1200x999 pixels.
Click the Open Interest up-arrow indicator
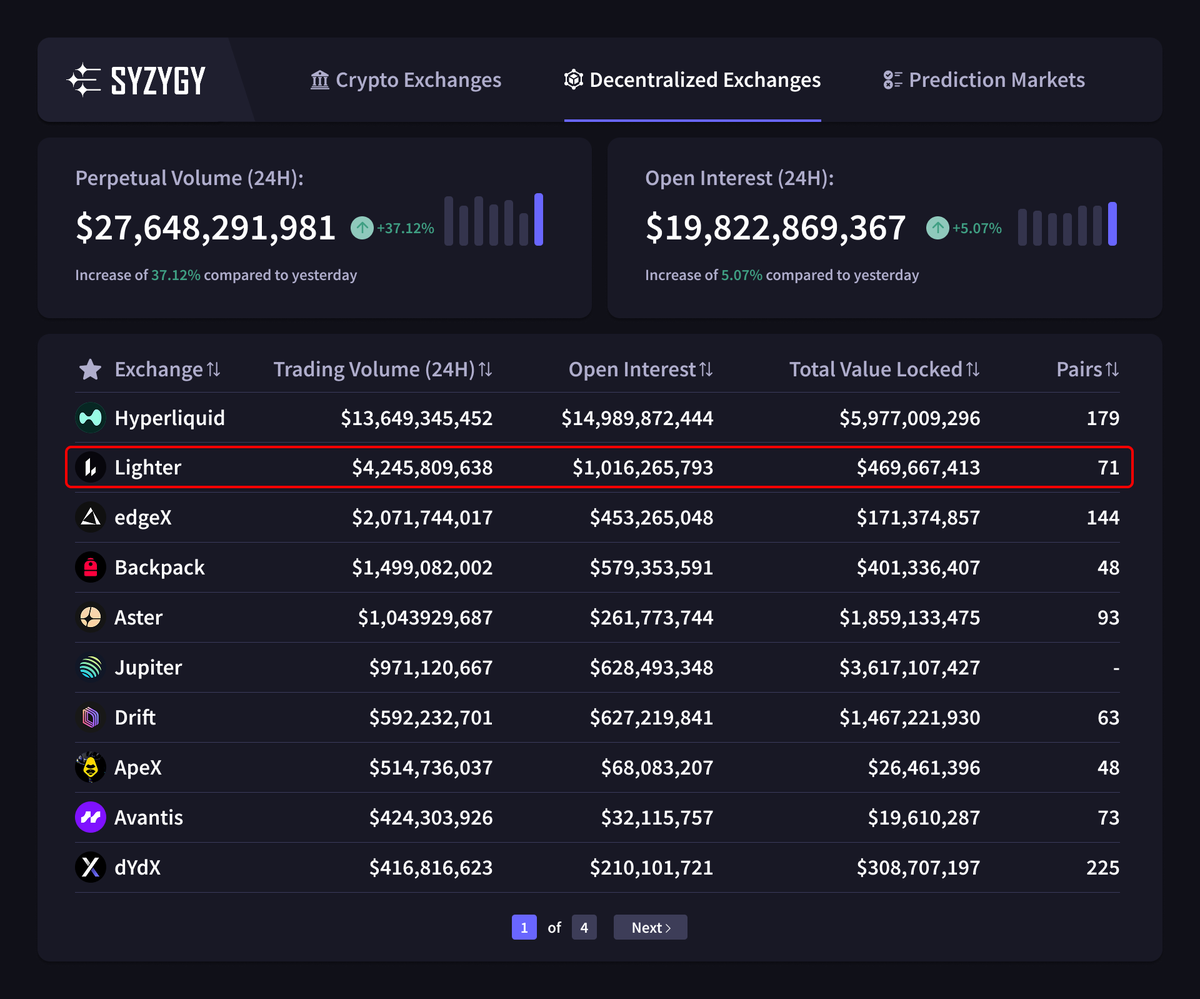click(937, 228)
